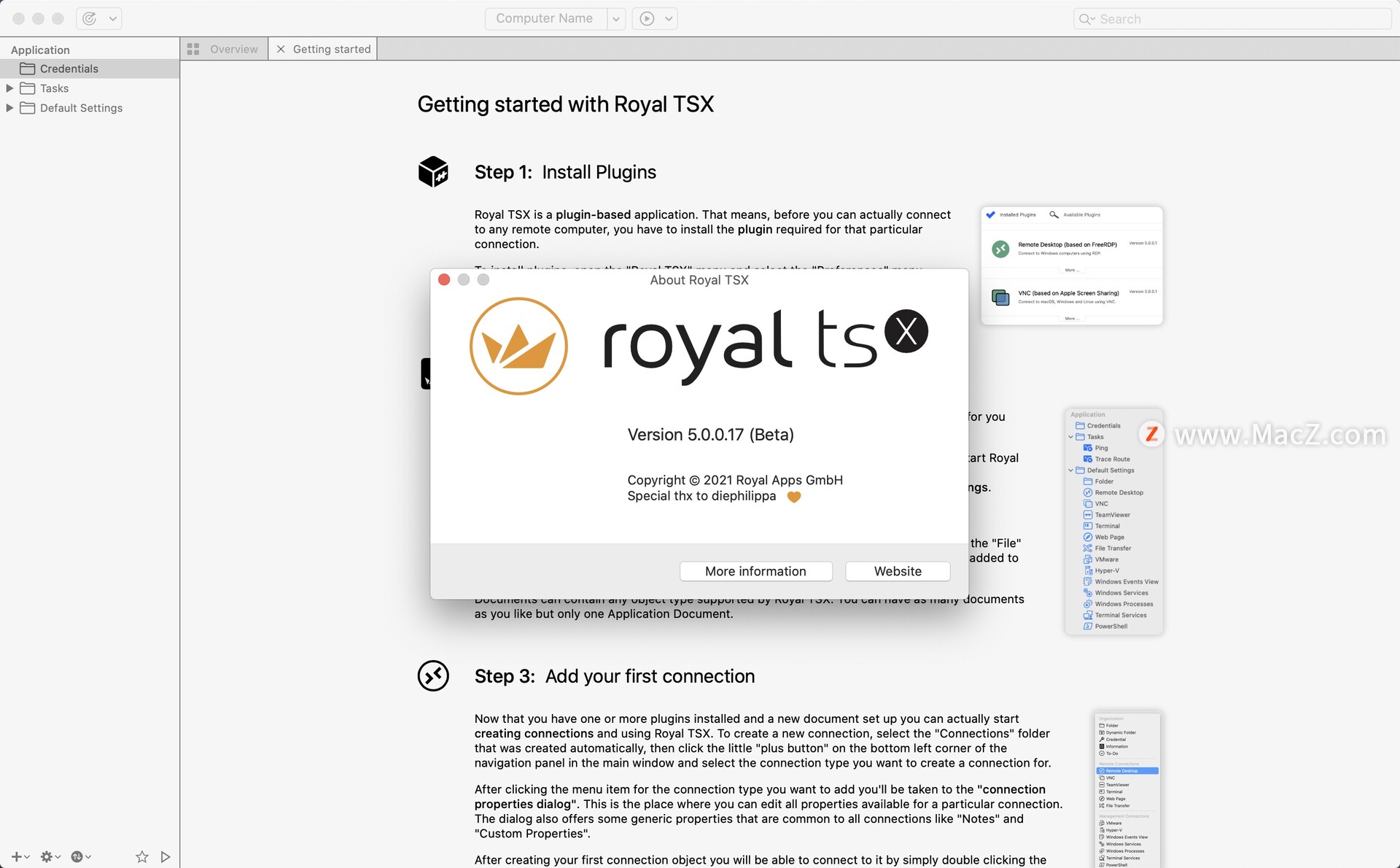Click the Step 1: Install Plugins heading
Image resolution: width=1400 pixels, height=868 pixels.
pos(565,172)
